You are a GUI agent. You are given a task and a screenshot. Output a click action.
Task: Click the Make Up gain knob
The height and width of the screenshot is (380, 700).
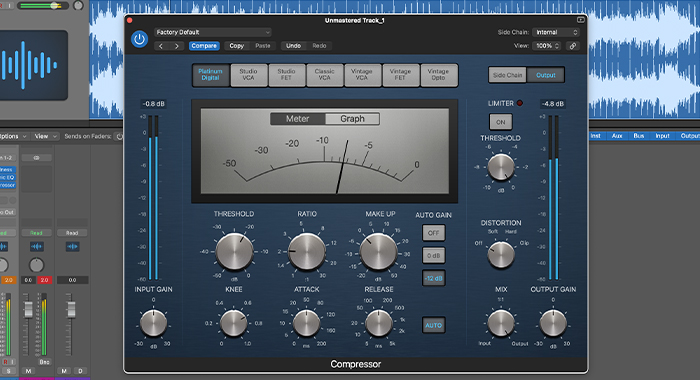(379, 251)
